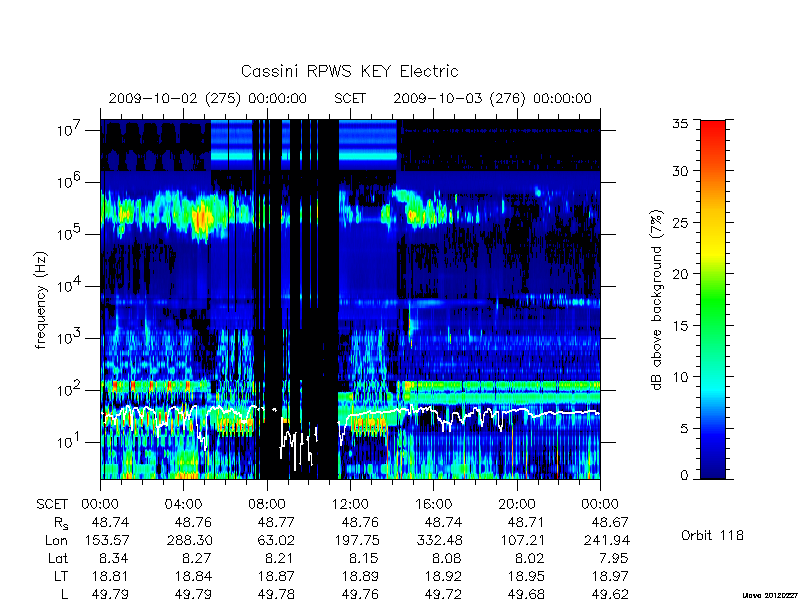Click Lon value 107.21
The width and height of the screenshot is (800, 600).
click(523, 540)
